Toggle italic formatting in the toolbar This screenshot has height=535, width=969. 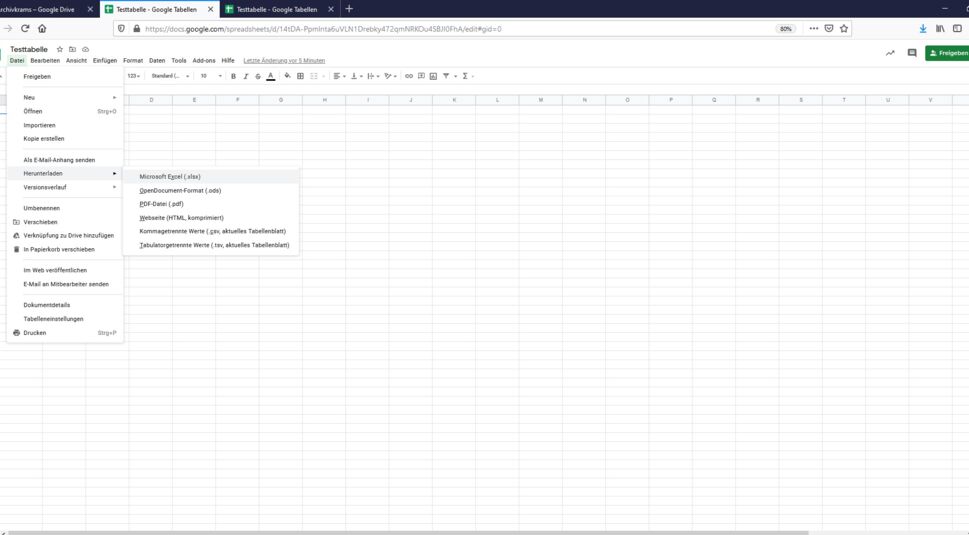pyautogui.click(x=245, y=76)
